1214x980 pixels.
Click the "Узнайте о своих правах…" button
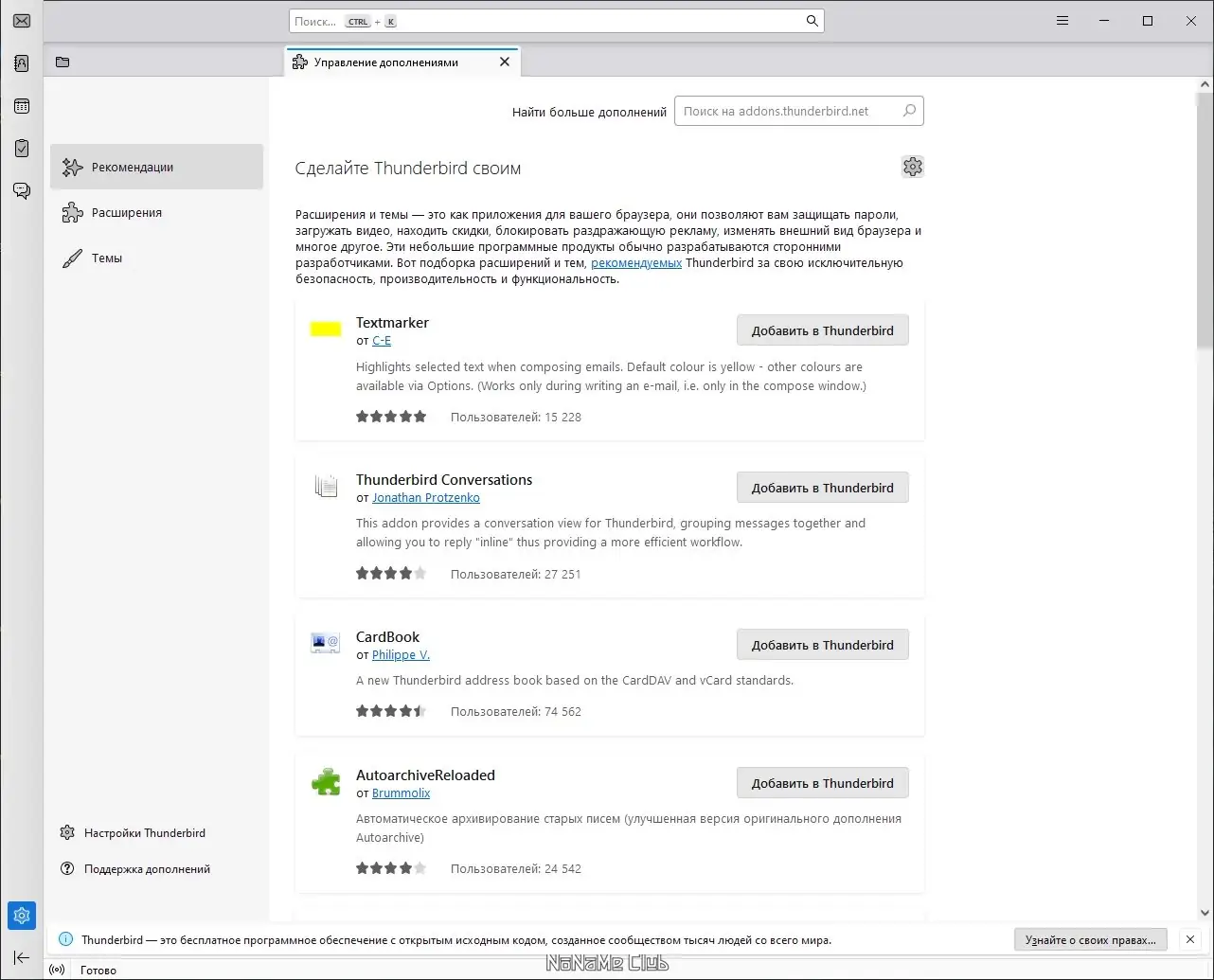point(1091,940)
